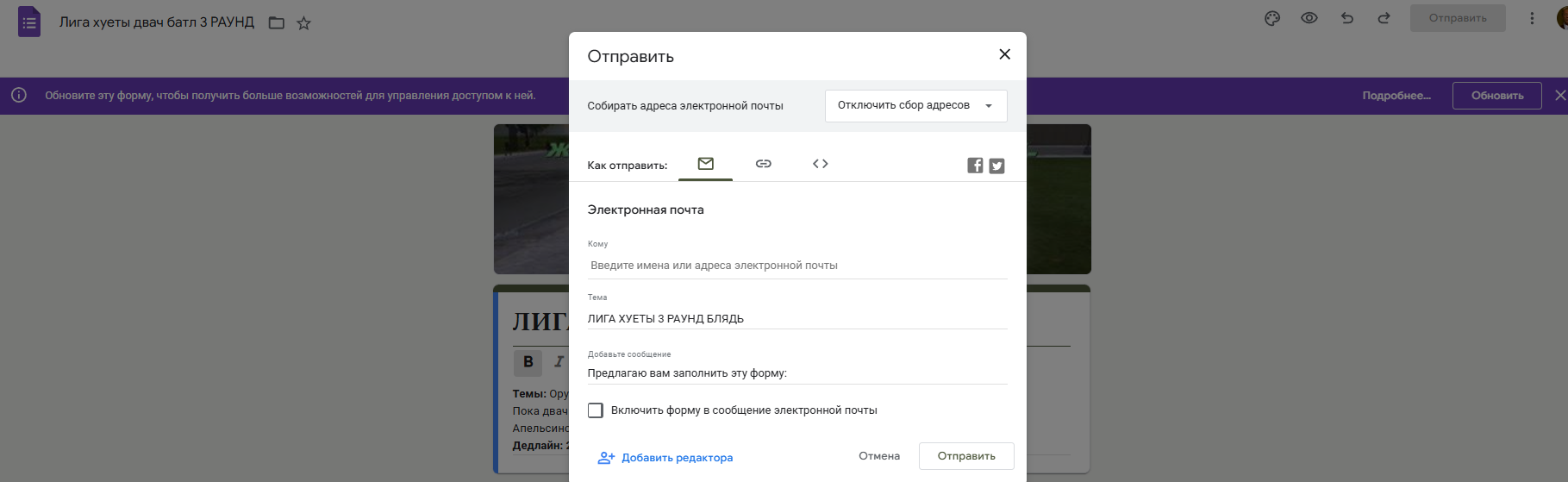Share the form on Twitter

[996, 166]
